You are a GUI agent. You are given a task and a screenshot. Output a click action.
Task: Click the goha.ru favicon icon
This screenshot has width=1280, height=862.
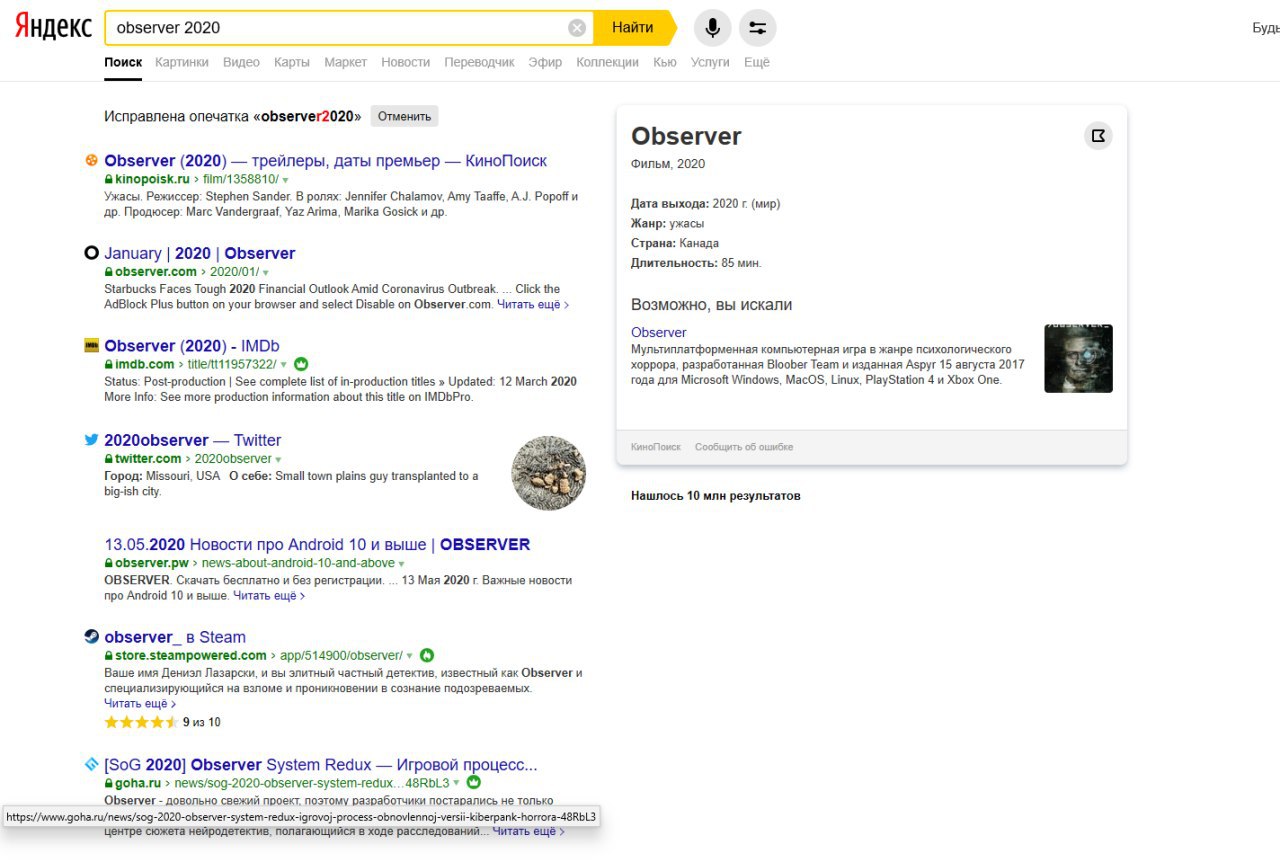[91, 764]
